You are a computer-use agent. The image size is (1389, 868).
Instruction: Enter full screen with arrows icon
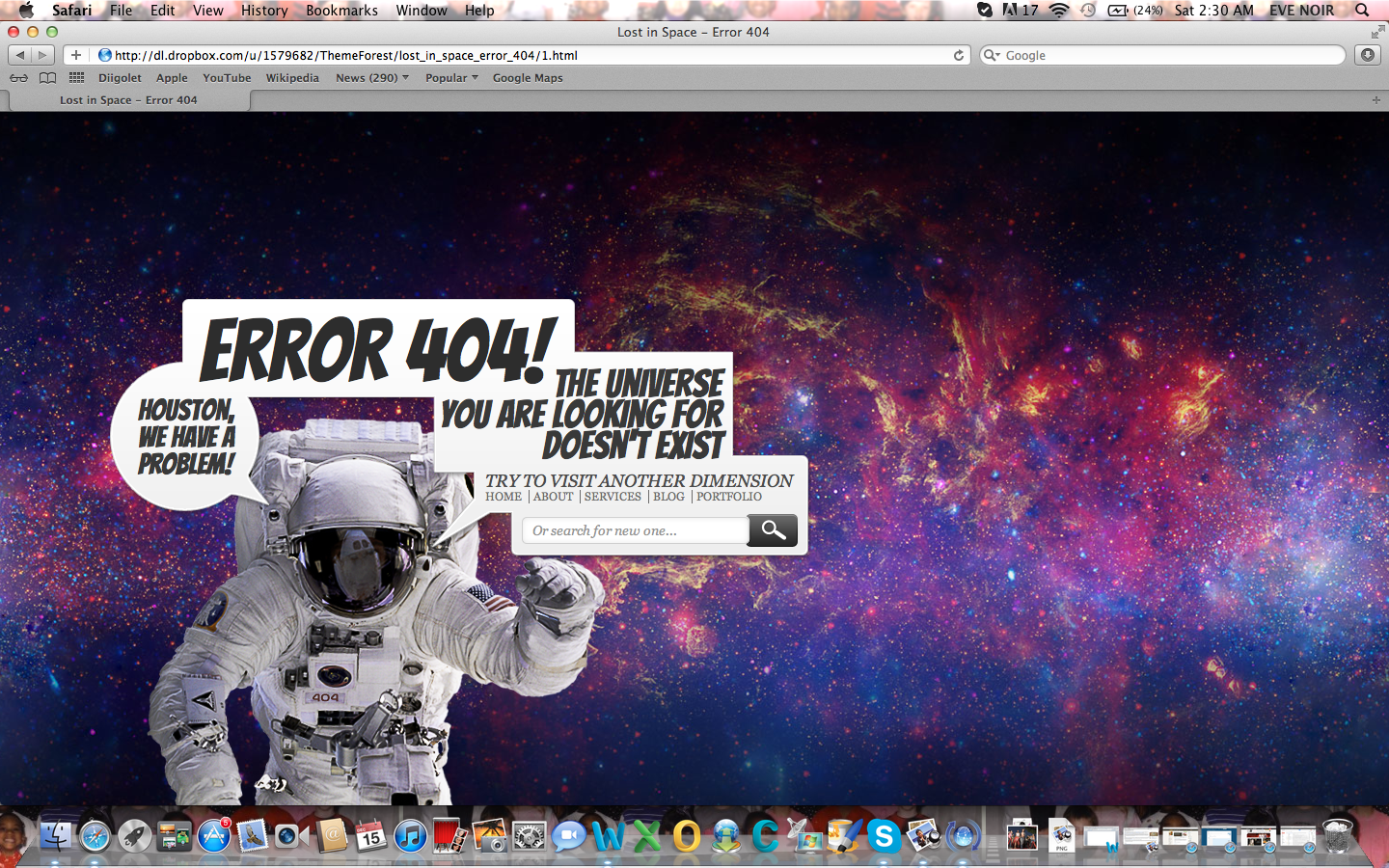coord(1376,32)
